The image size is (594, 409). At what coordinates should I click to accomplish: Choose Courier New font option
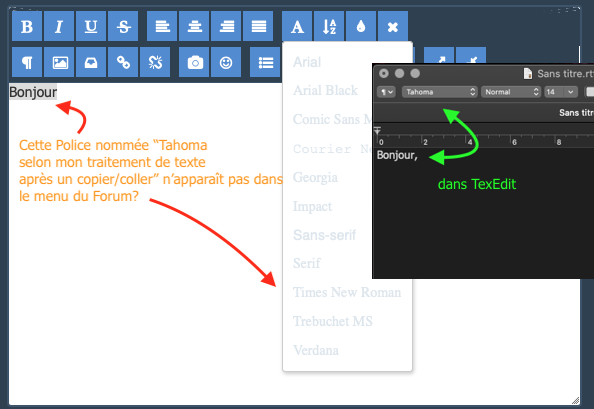pyautogui.click(x=332, y=148)
